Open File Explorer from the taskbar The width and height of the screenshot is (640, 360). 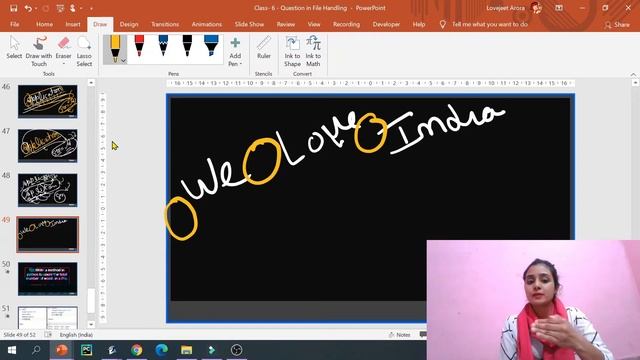coord(187,350)
